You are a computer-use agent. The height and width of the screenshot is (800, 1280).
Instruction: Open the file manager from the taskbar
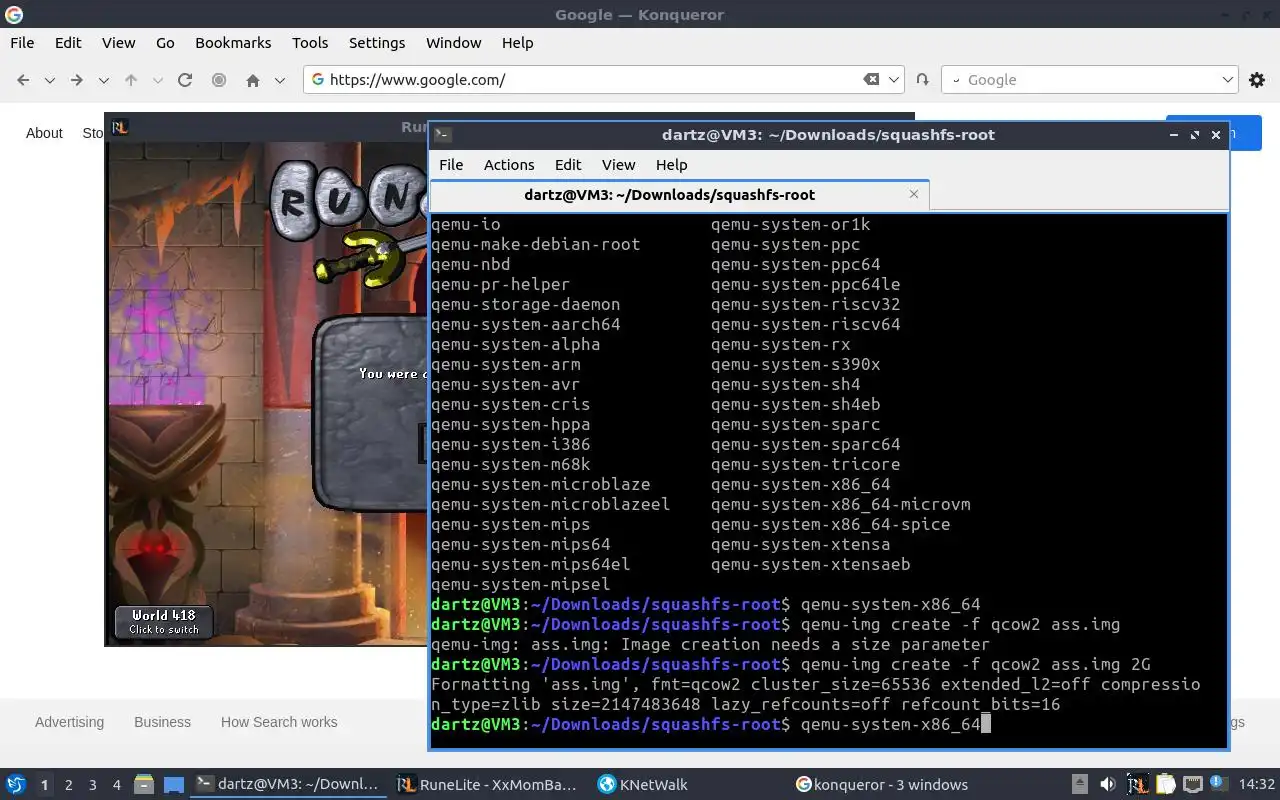tap(143, 785)
